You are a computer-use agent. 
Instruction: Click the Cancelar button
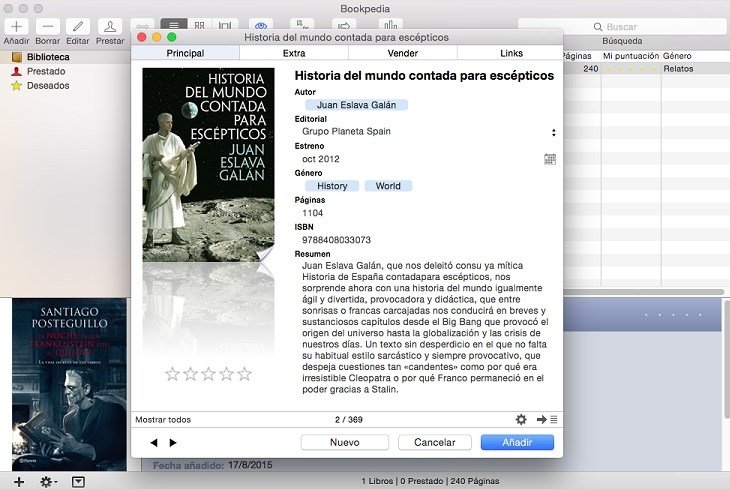tap(435, 442)
